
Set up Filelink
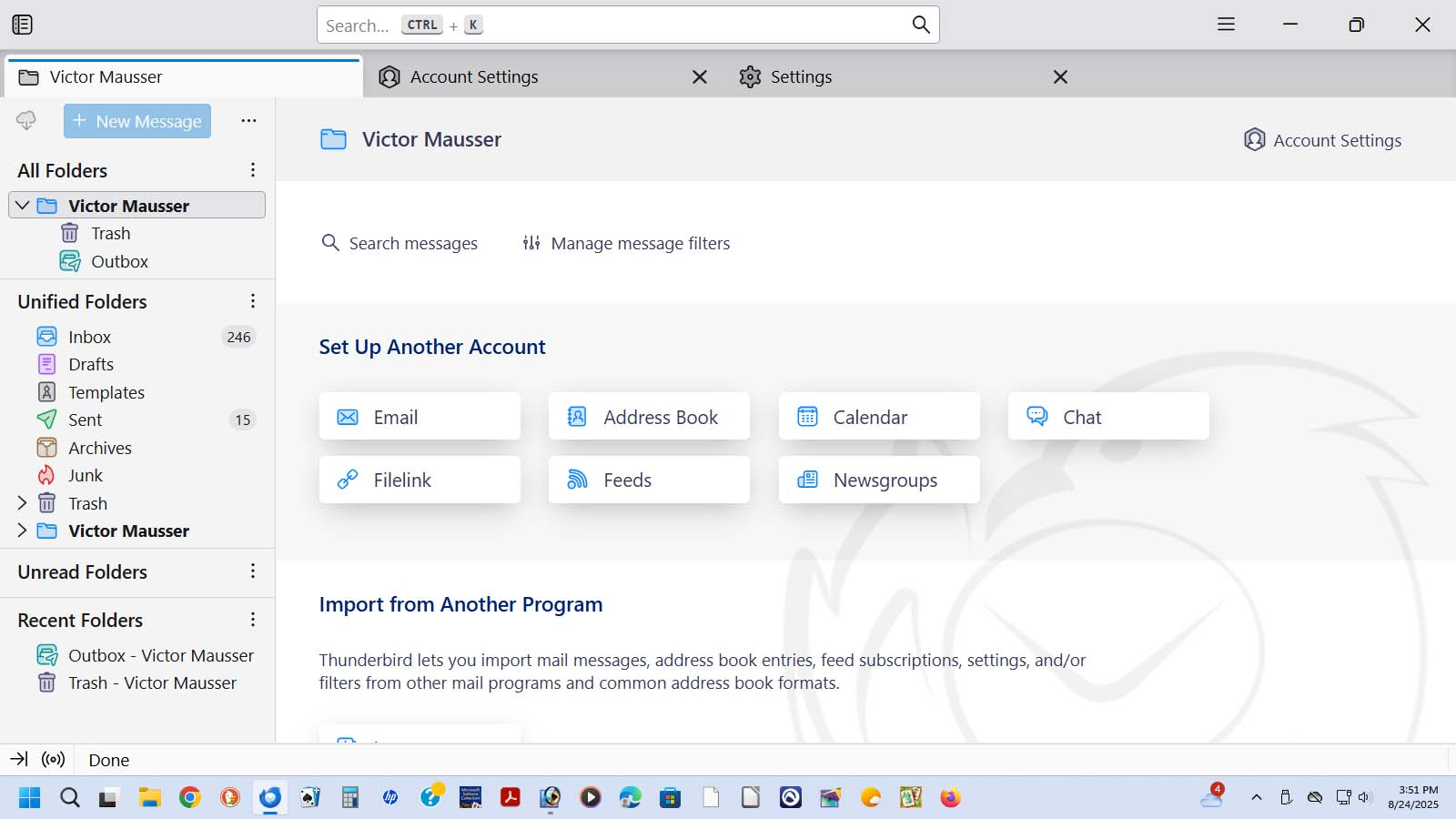pyautogui.click(x=420, y=480)
